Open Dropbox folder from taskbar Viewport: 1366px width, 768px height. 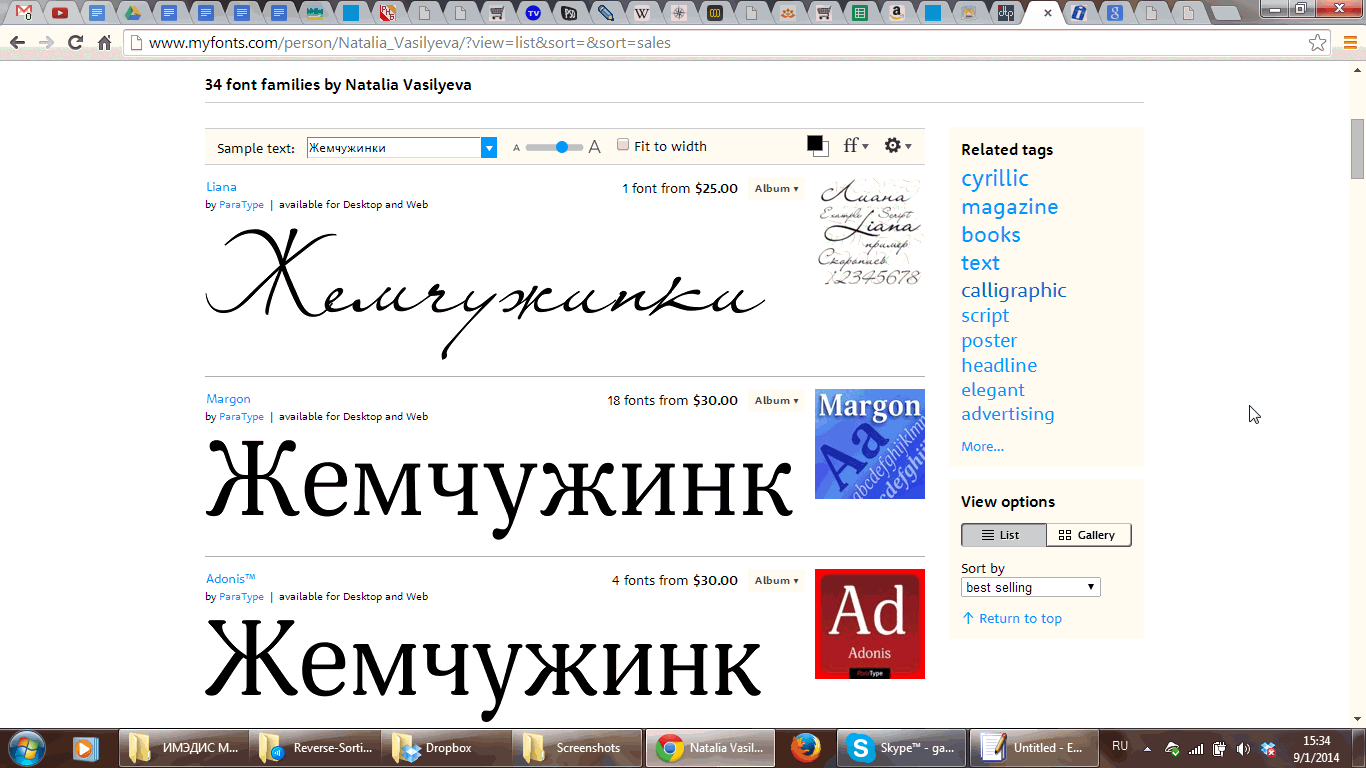click(446, 748)
